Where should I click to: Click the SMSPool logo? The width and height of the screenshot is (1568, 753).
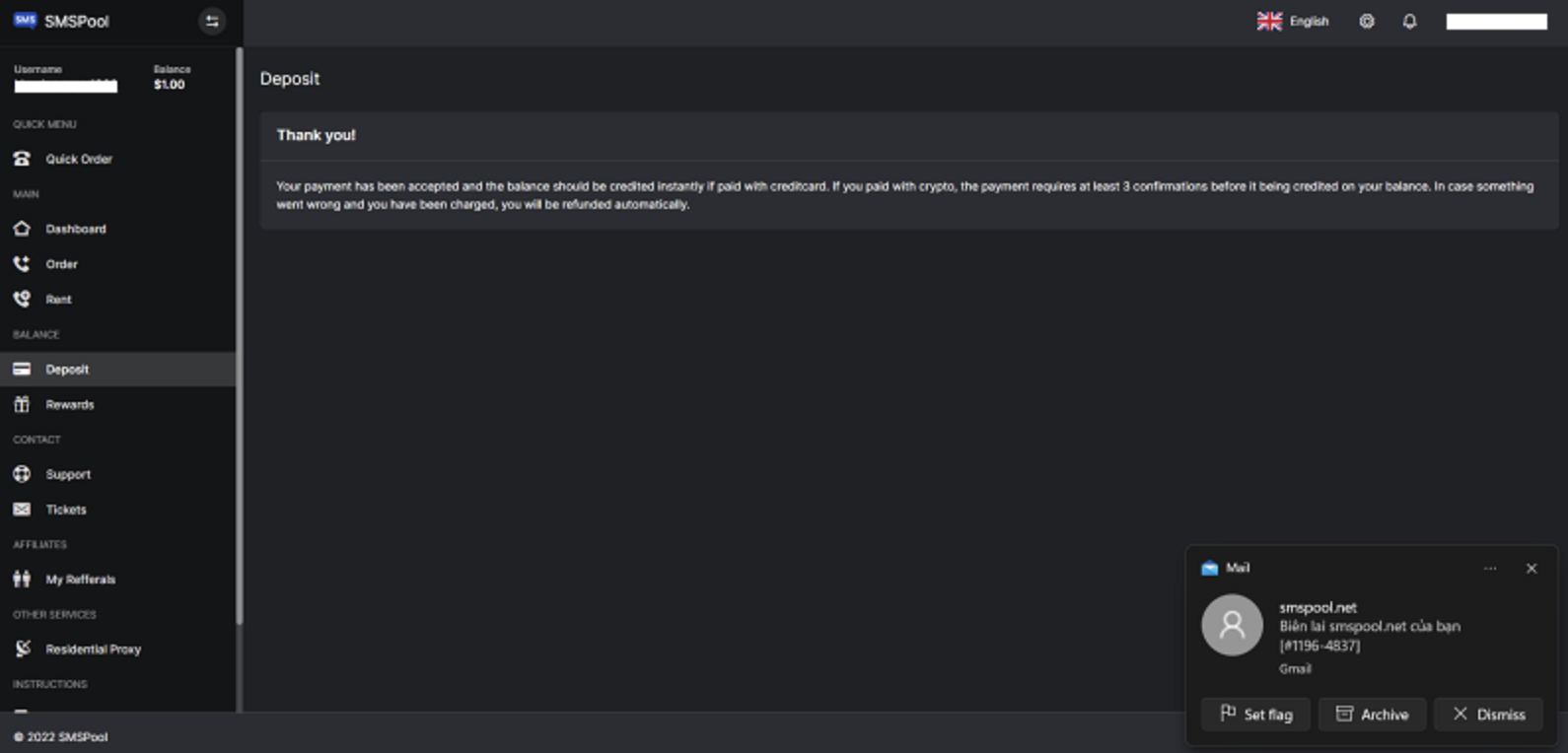tap(61, 21)
